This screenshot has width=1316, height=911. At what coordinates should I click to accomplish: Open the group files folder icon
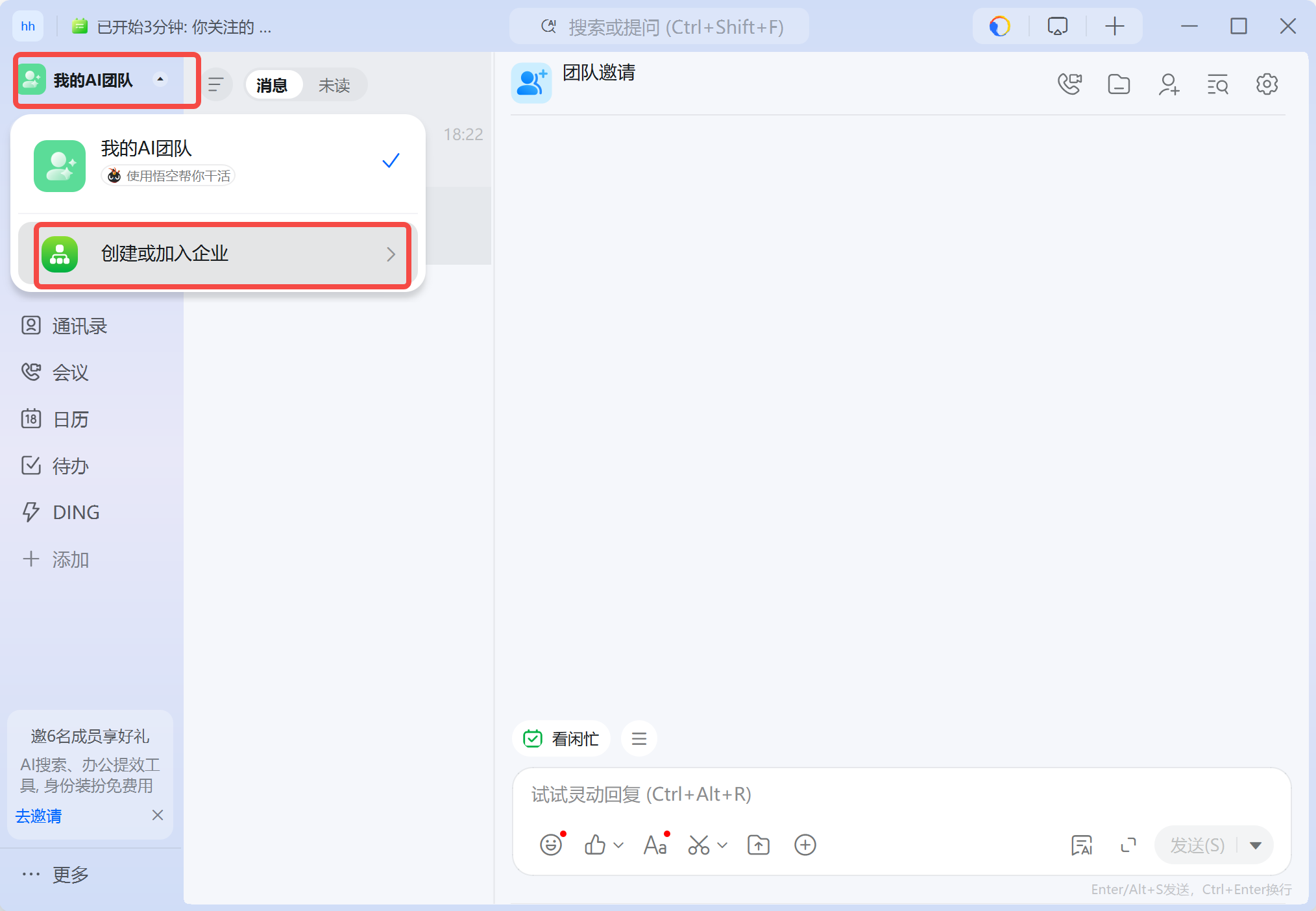pos(1119,84)
